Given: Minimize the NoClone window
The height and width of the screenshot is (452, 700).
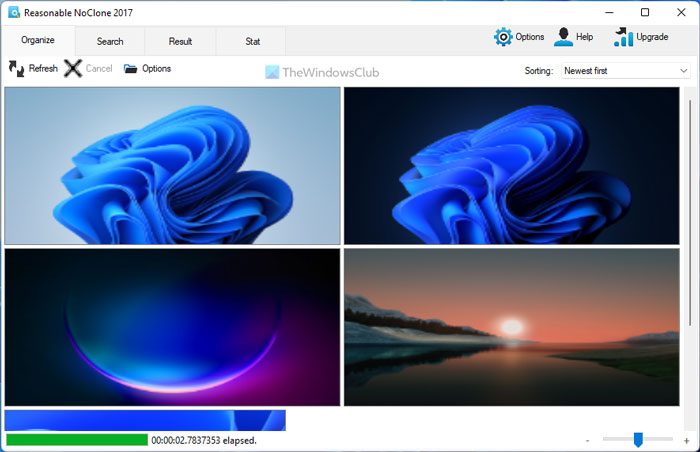Looking at the screenshot, I should [x=609, y=13].
